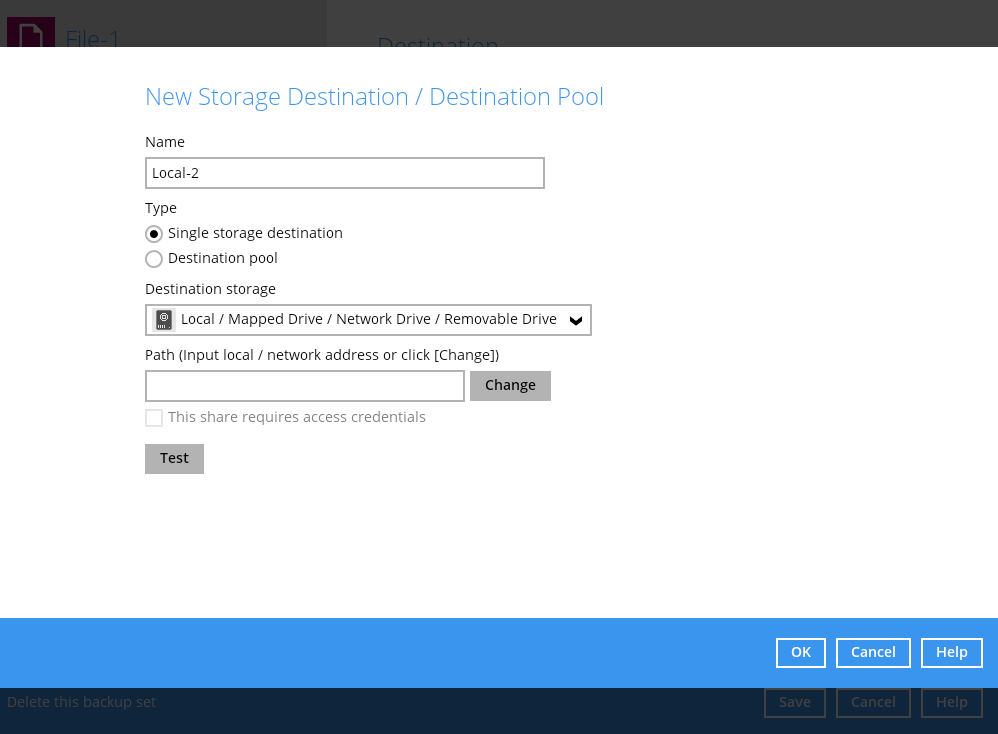Enable 'This share requires access credentials' checkbox
Screen dimensions: 998x734
click(154, 418)
